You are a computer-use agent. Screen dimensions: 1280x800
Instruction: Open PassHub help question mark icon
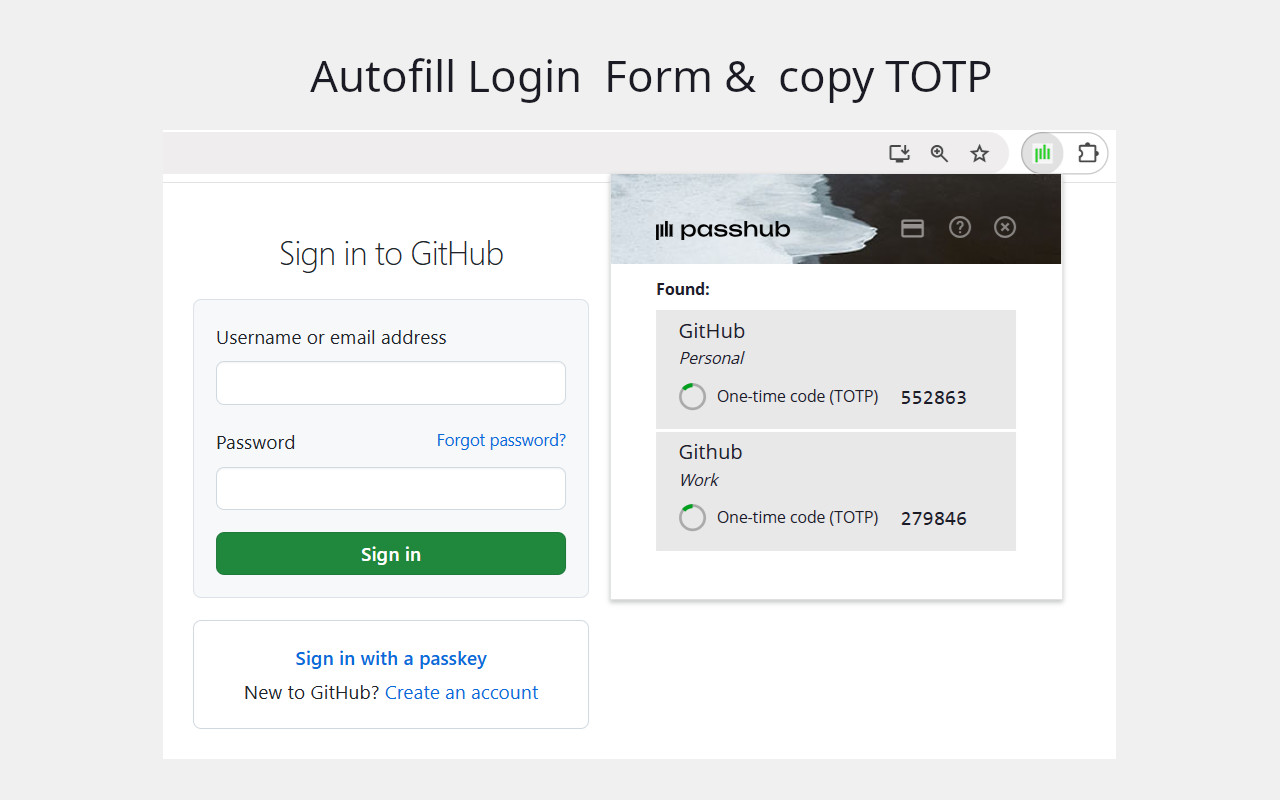click(960, 227)
